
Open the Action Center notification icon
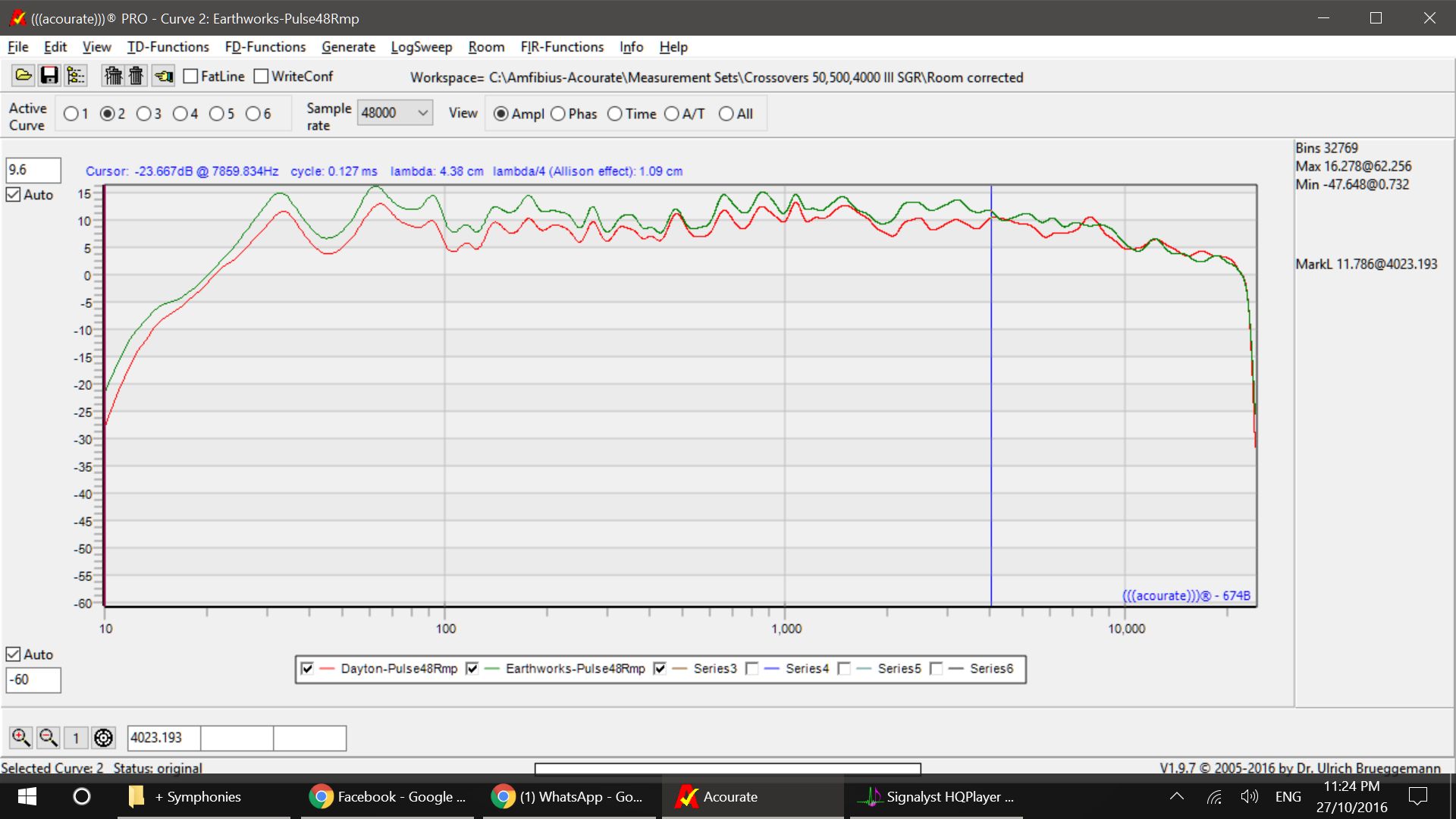[x=1417, y=796]
